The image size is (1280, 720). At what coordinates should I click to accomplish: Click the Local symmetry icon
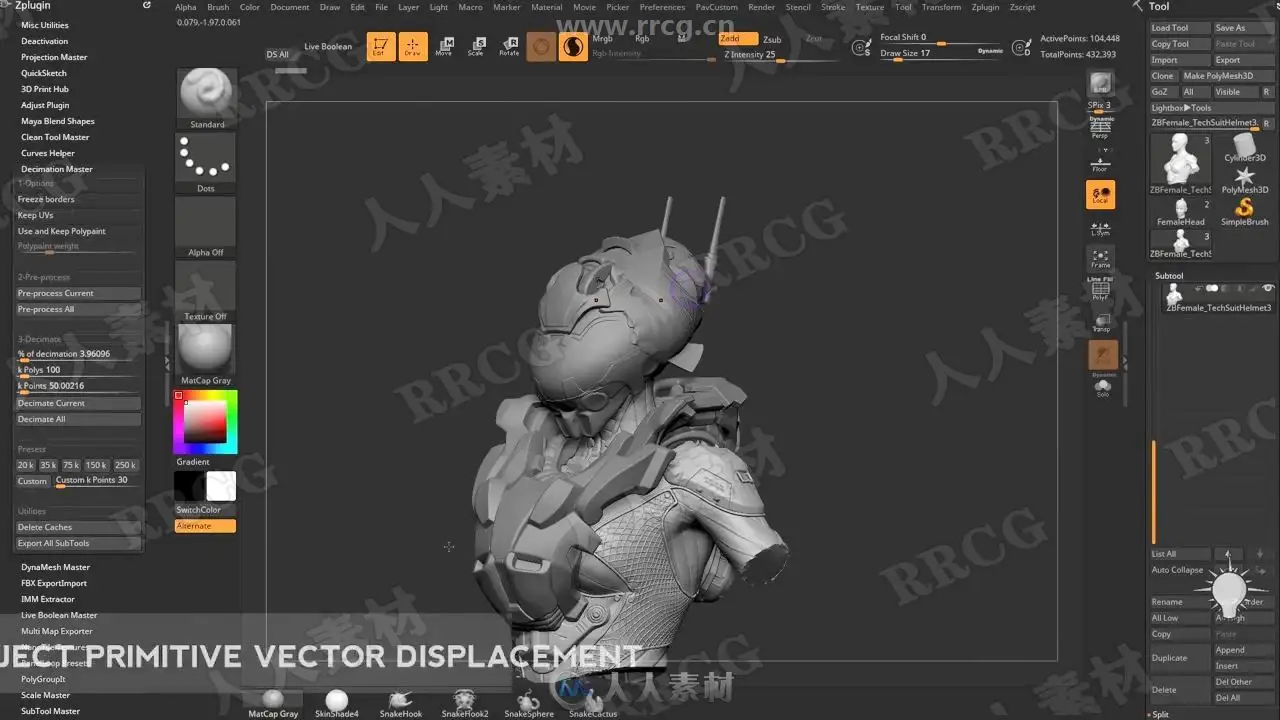click(x=1100, y=194)
